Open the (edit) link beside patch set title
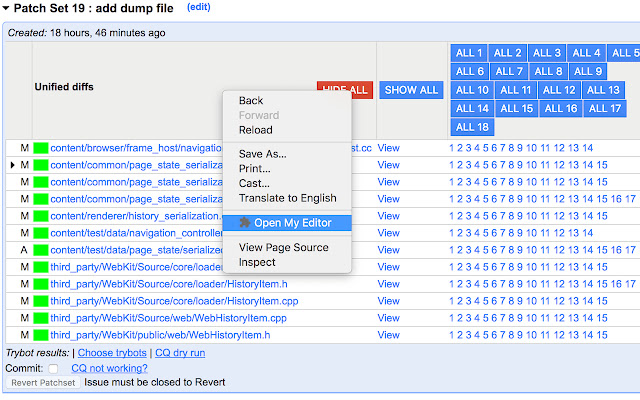640x400 pixels. coord(199,7)
